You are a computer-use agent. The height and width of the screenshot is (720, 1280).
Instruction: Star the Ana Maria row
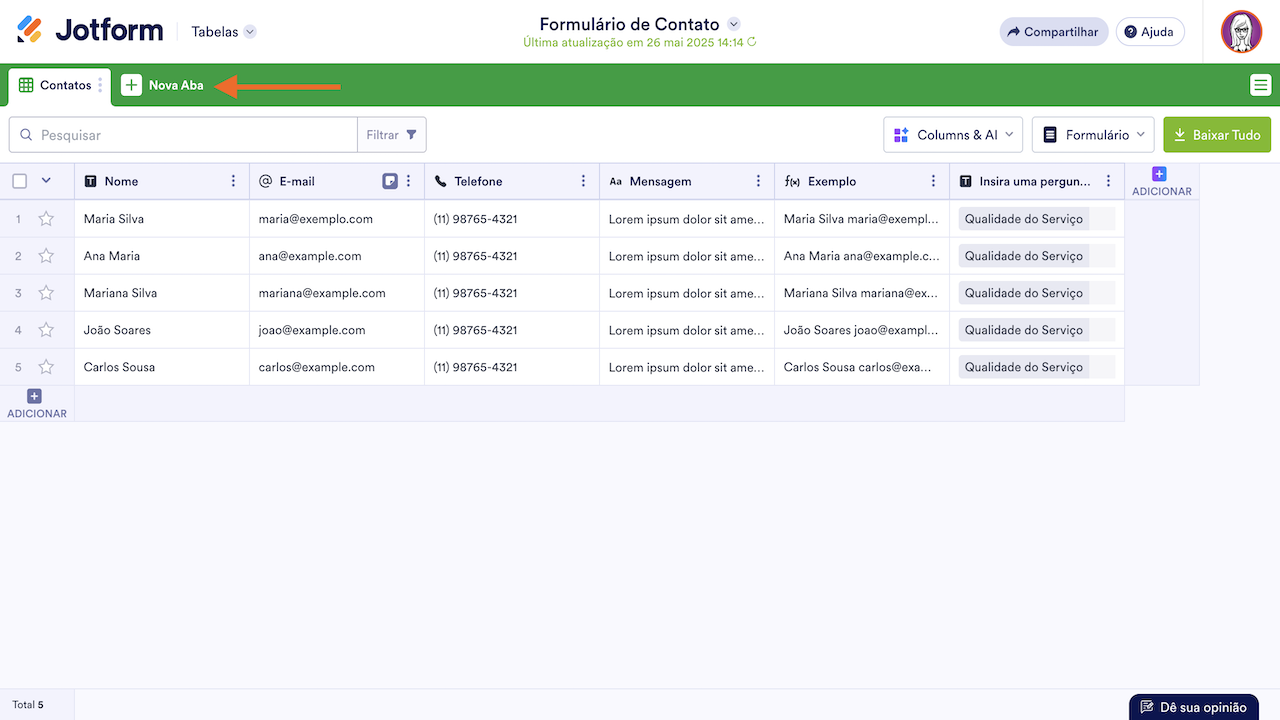point(46,256)
